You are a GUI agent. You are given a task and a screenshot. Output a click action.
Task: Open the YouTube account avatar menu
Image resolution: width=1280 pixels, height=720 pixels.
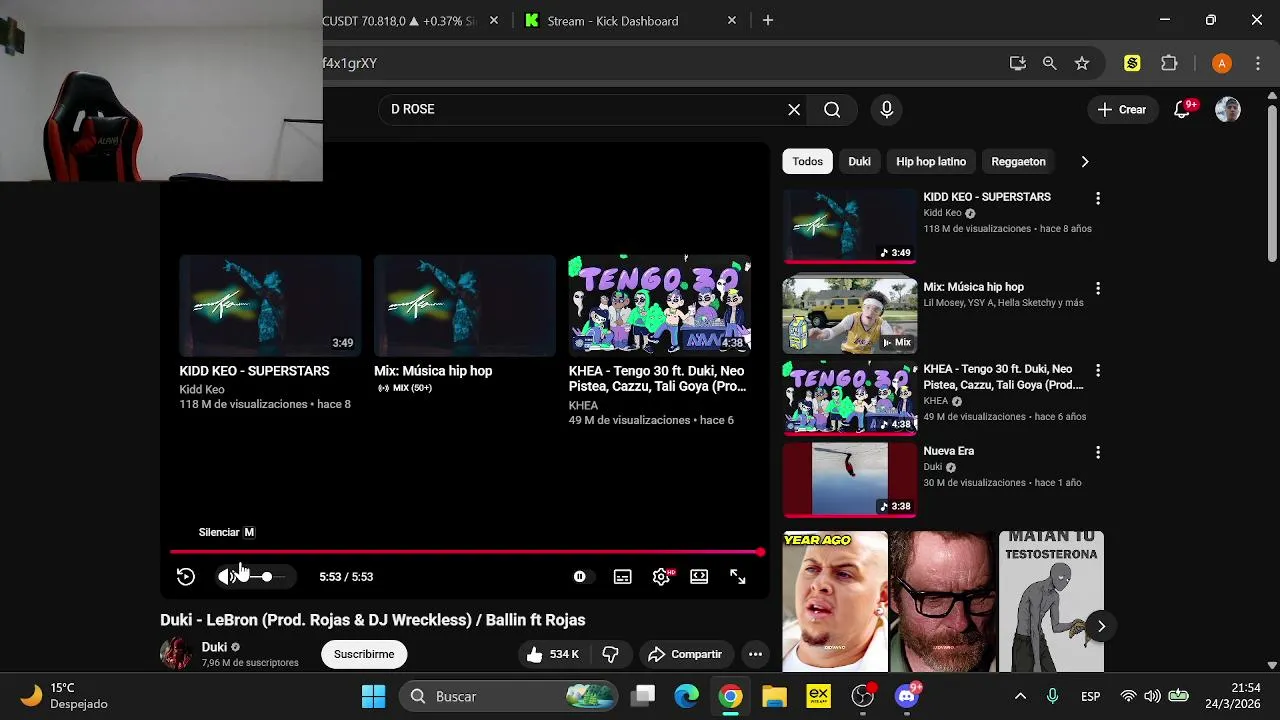[1228, 110]
